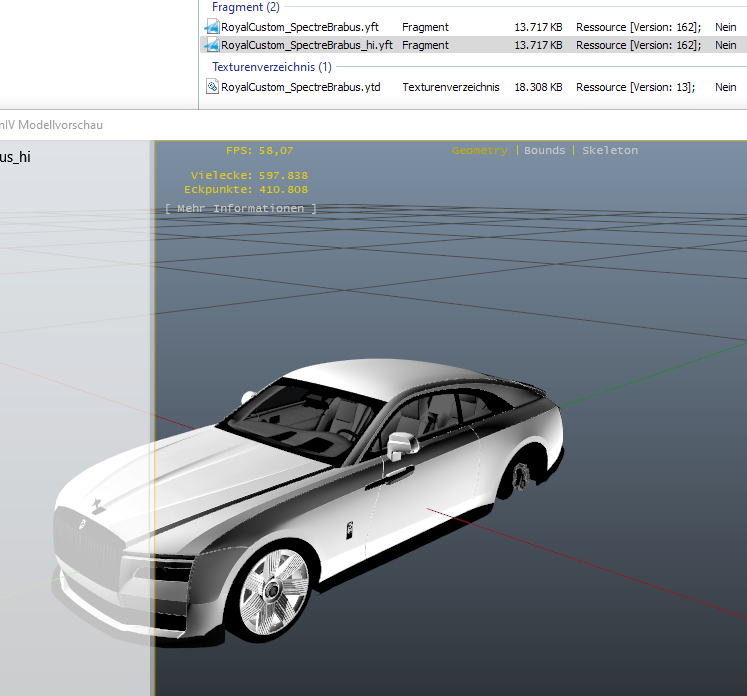Click the car's hood ornament in preview

tap(98, 506)
